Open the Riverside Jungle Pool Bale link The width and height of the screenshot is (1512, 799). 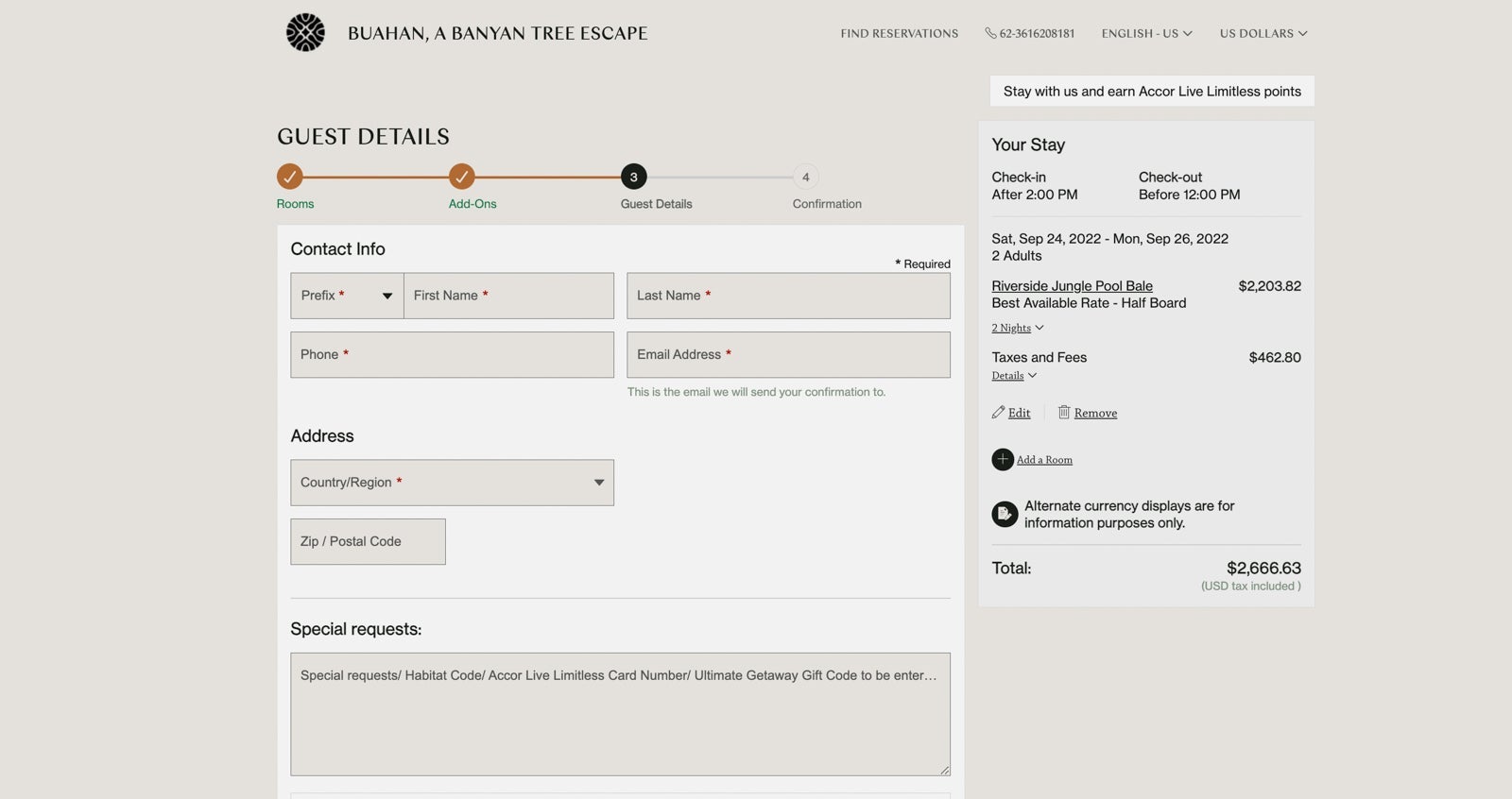pyautogui.click(x=1072, y=285)
